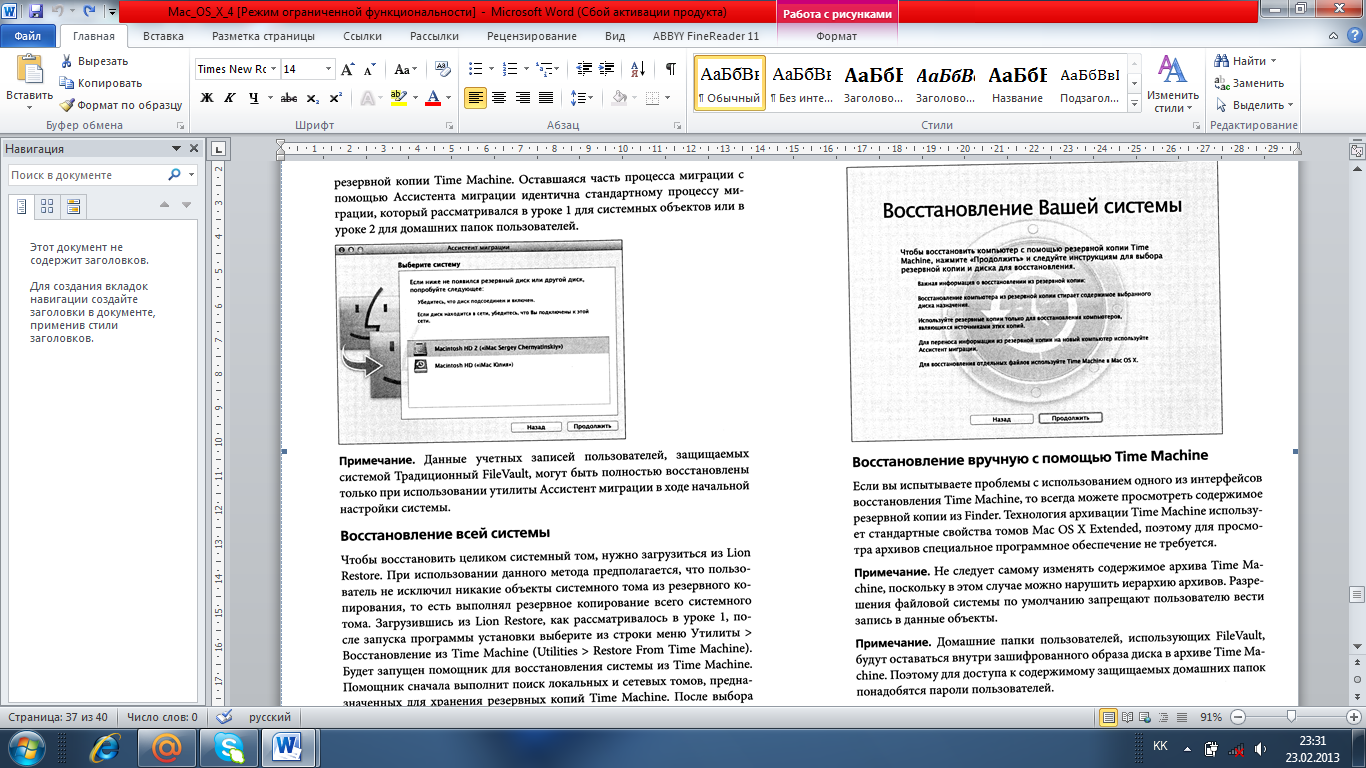Switch to Разметка страницы tab
Viewport: 1366px width, 768px height.
[x=263, y=36]
